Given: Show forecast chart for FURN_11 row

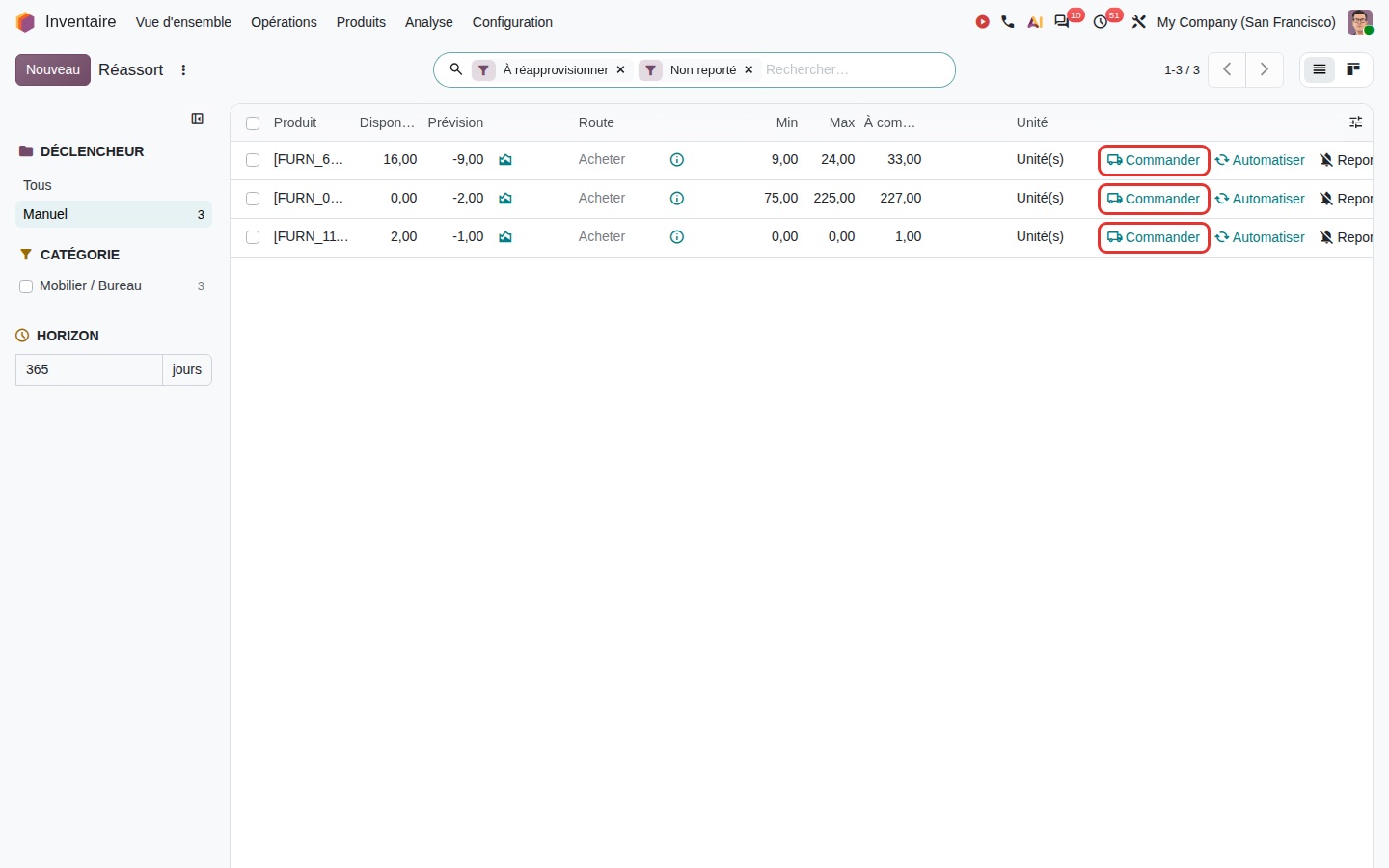Looking at the screenshot, I should coord(505,237).
